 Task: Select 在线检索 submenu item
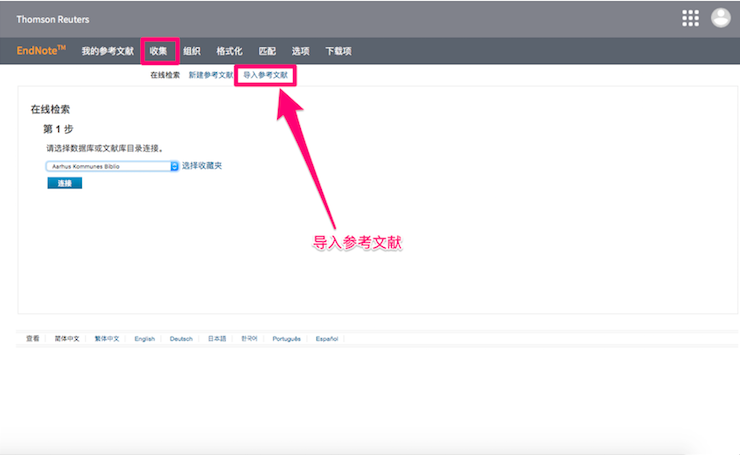(165, 75)
